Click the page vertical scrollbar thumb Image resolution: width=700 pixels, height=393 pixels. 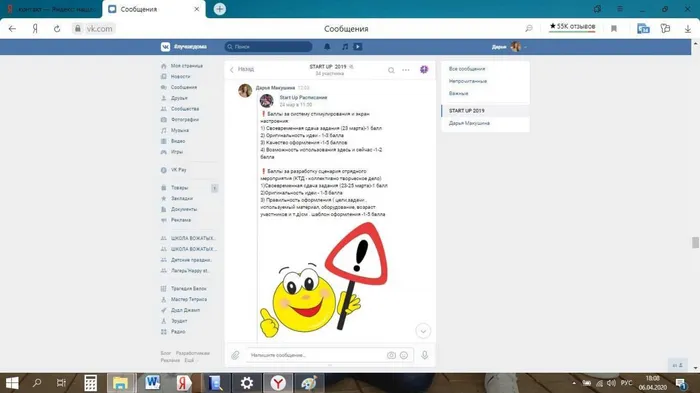click(695, 242)
